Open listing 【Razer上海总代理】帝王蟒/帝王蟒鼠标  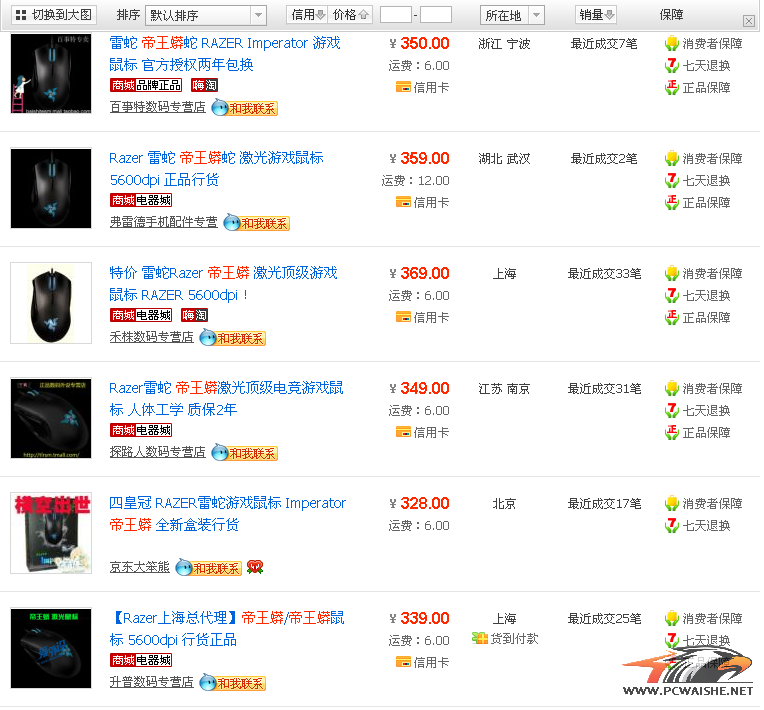pyautogui.click(x=227, y=629)
